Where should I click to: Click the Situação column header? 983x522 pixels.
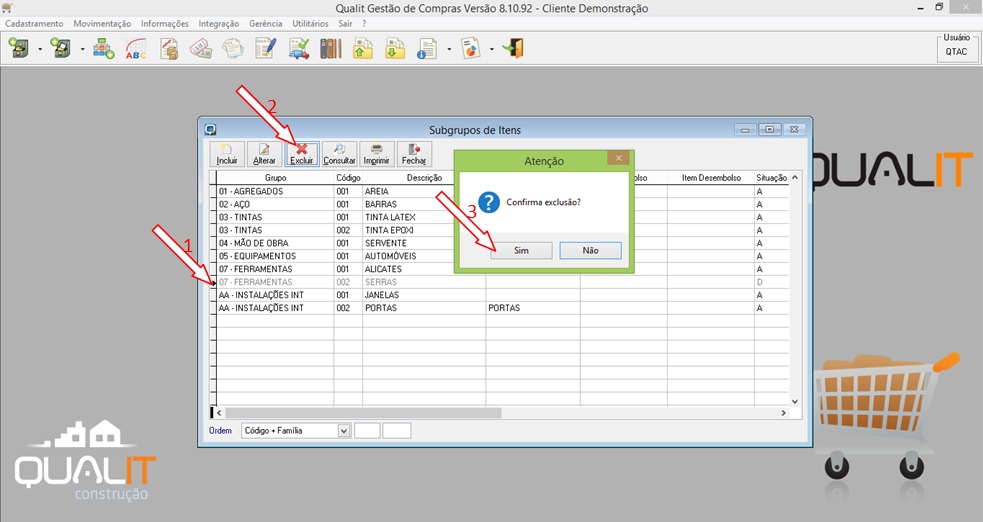(772, 178)
